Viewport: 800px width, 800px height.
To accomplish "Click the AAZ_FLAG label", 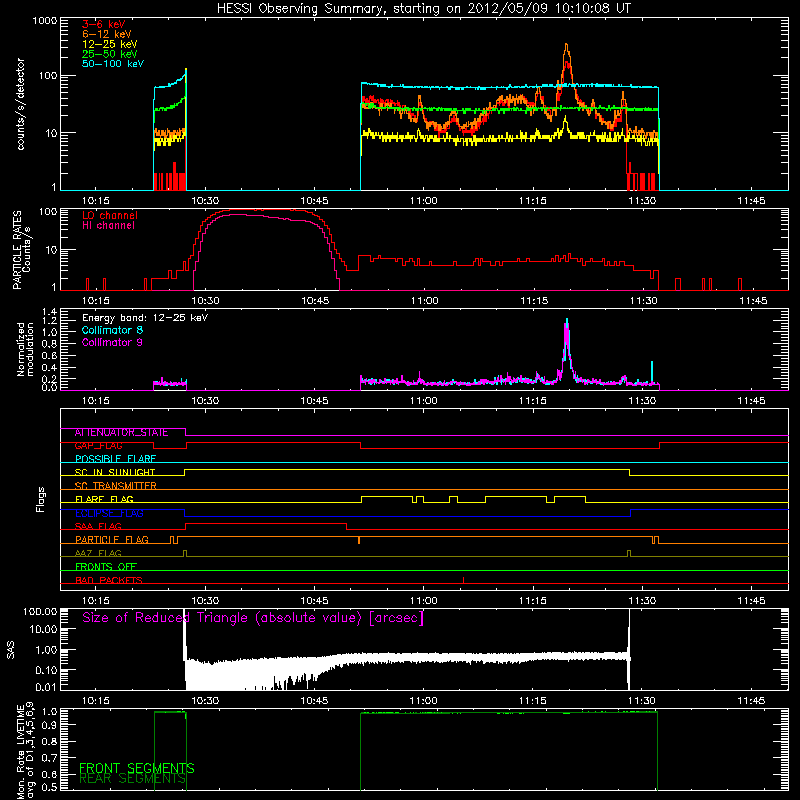I will (98, 554).
